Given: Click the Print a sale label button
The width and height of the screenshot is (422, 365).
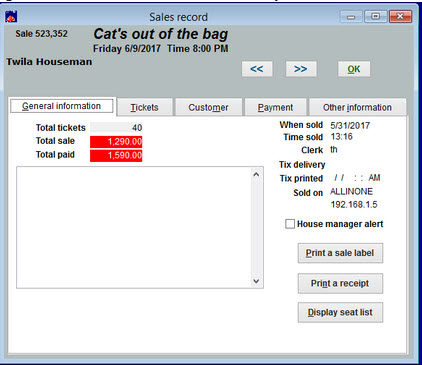Looking at the screenshot, I should coord(340,253).
